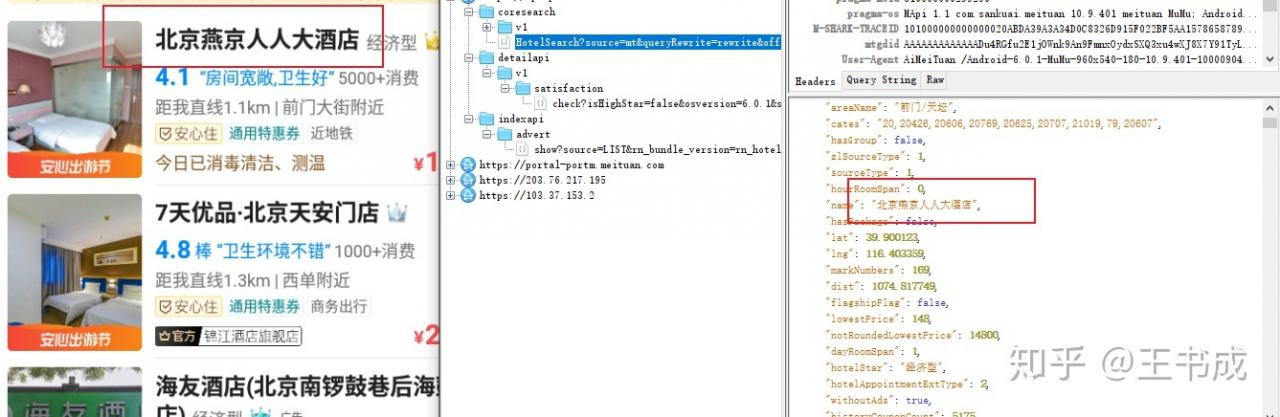Click the HotelSearch request file icon
Viewport: 1280px width, 417px height.
505,43
